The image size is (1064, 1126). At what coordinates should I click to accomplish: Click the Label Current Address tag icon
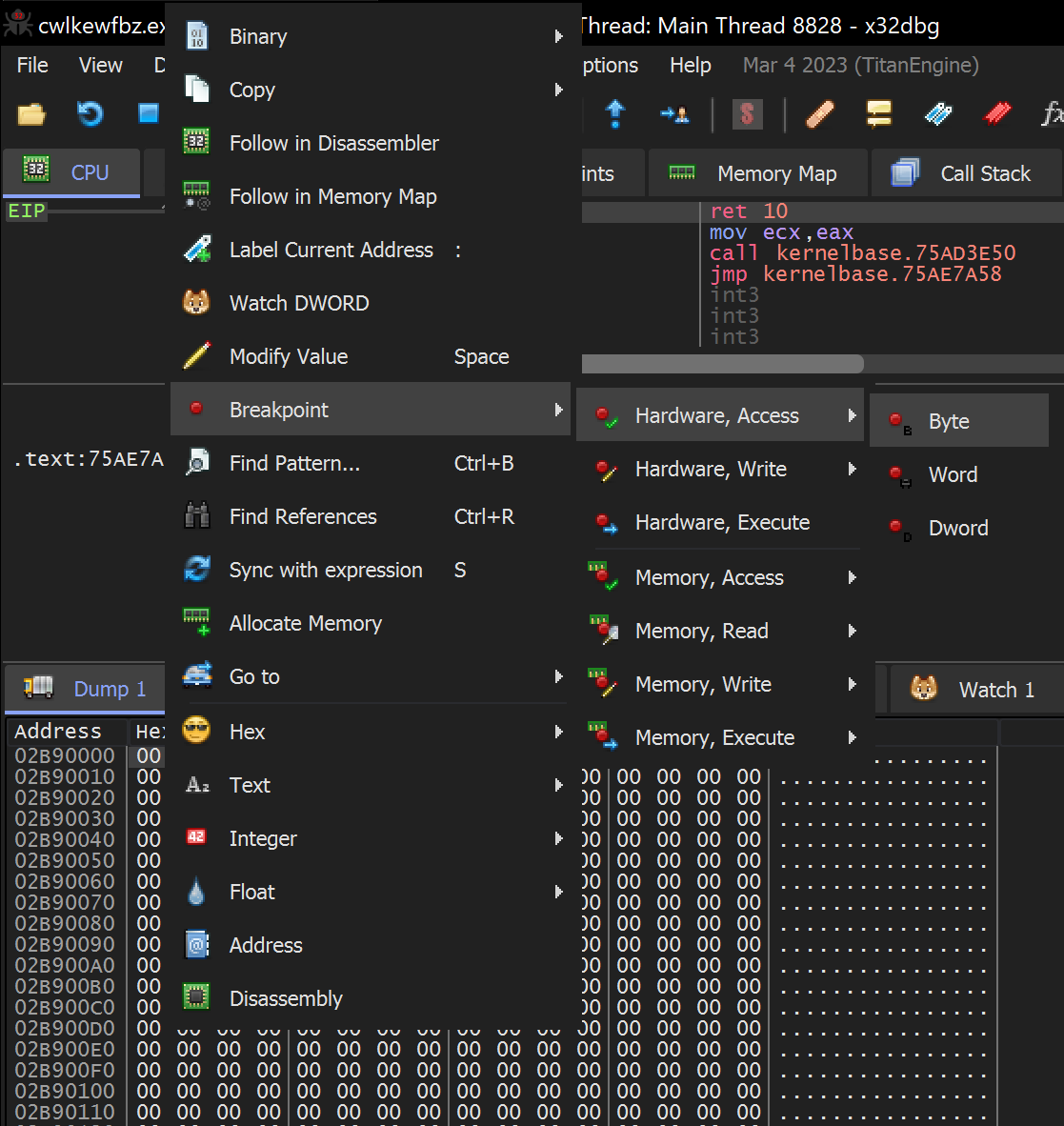(197, 250)
